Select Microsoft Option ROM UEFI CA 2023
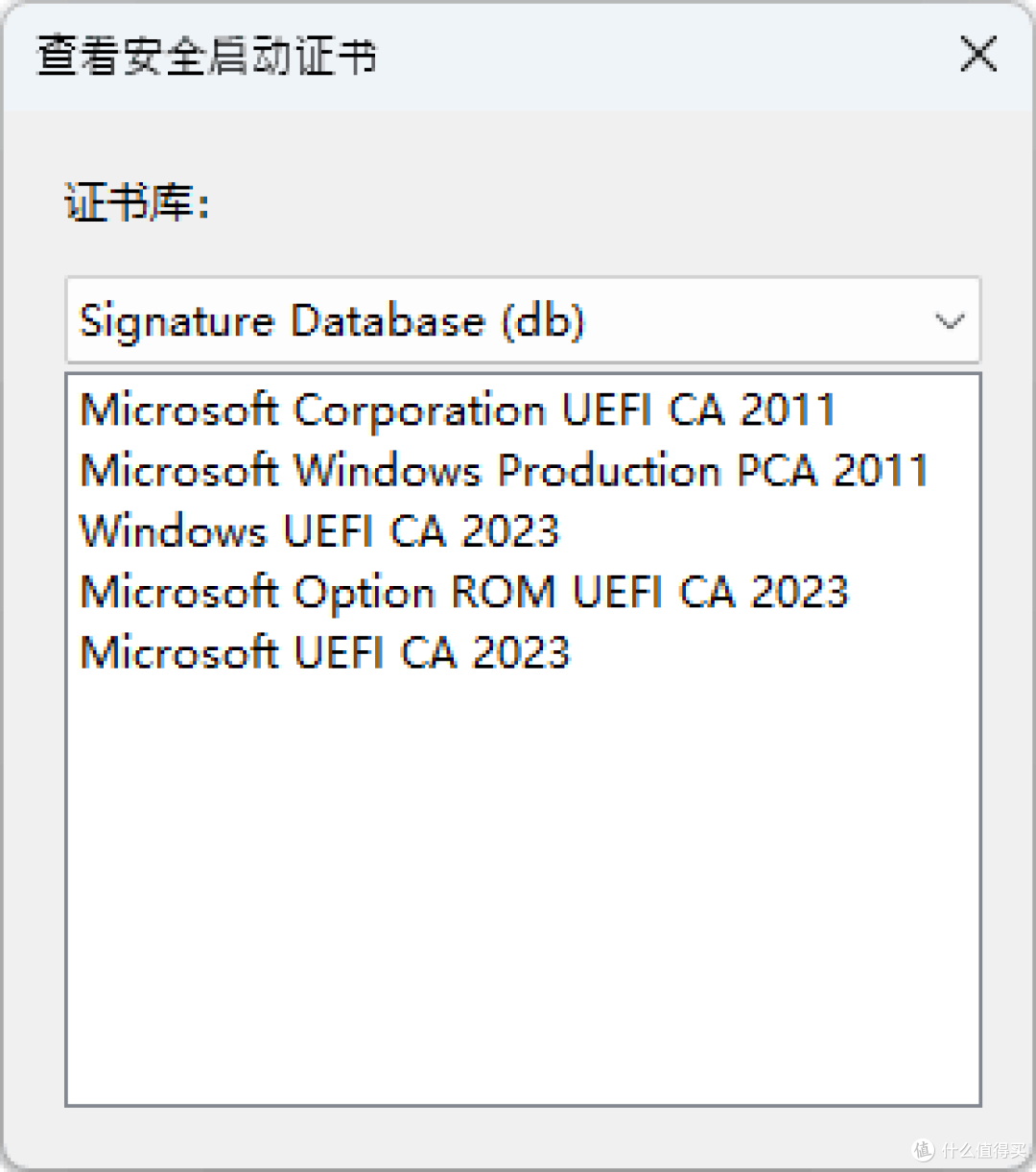This screenshot has width=1036, height=1172. (464, 592)
